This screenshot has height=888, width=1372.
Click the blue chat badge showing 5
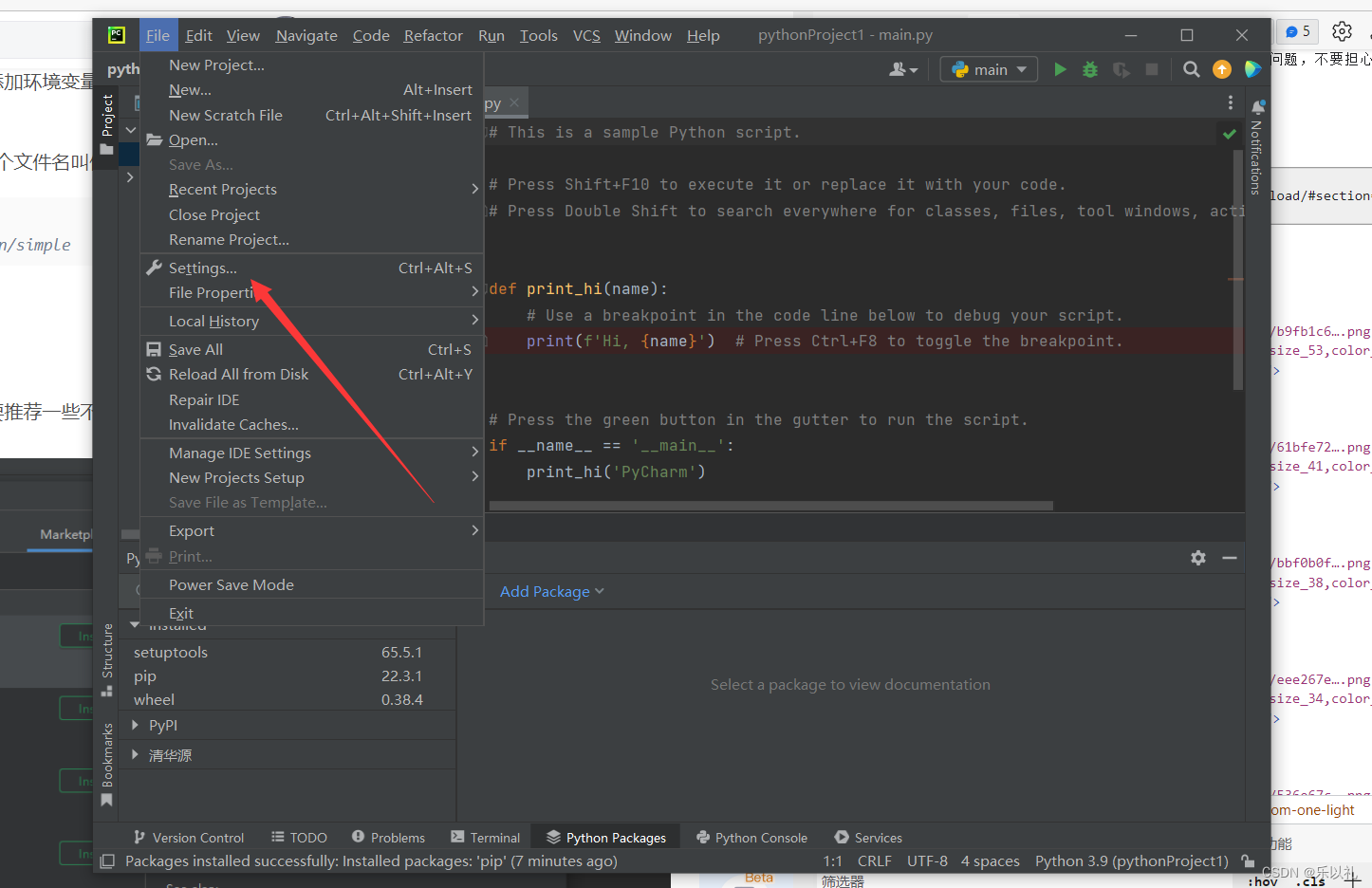click(1297, 31)
